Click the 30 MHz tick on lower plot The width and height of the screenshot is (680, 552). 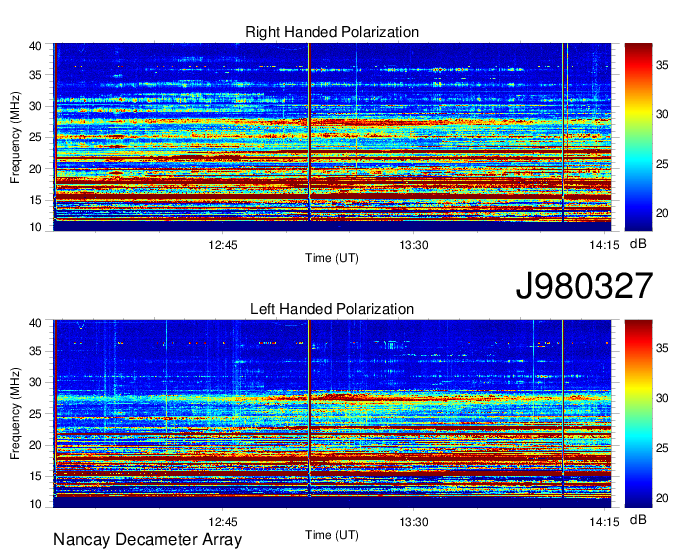click(35, 382)
